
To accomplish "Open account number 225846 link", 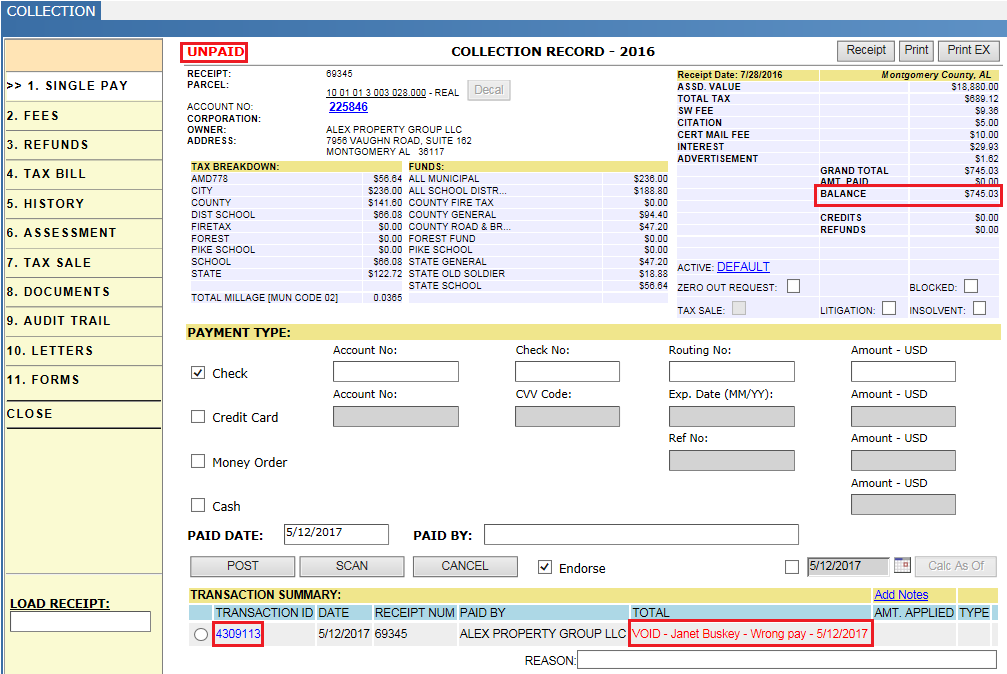I will (348, 107).
